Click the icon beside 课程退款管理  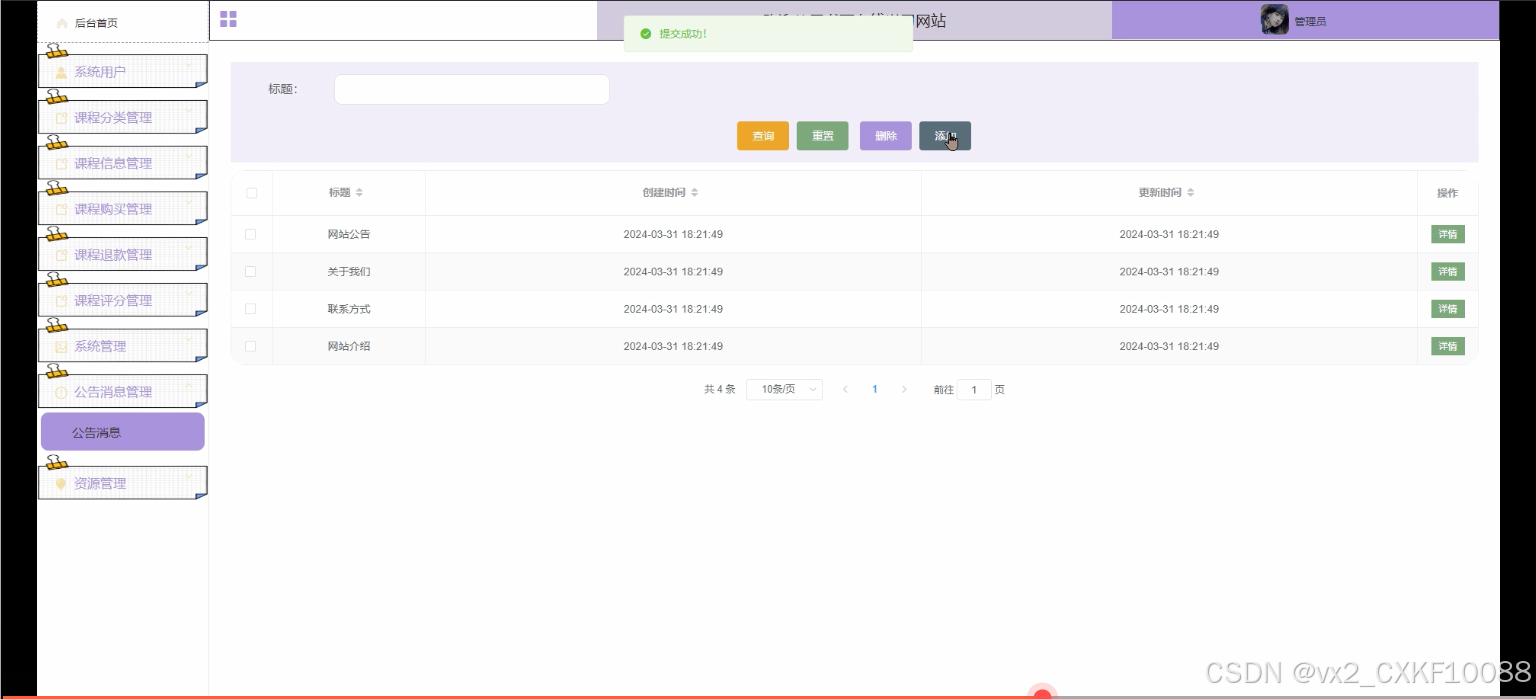pyautogui.click(x=61, y=255)
